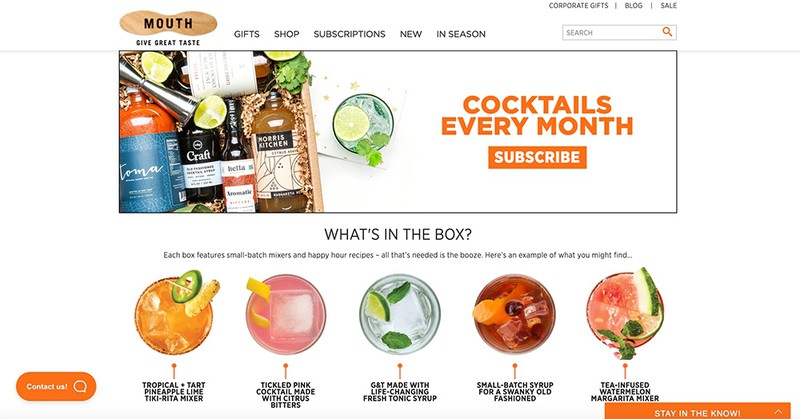Open the IN SEASON menu
Screen dimensions: 800x419
click(461, 34)
